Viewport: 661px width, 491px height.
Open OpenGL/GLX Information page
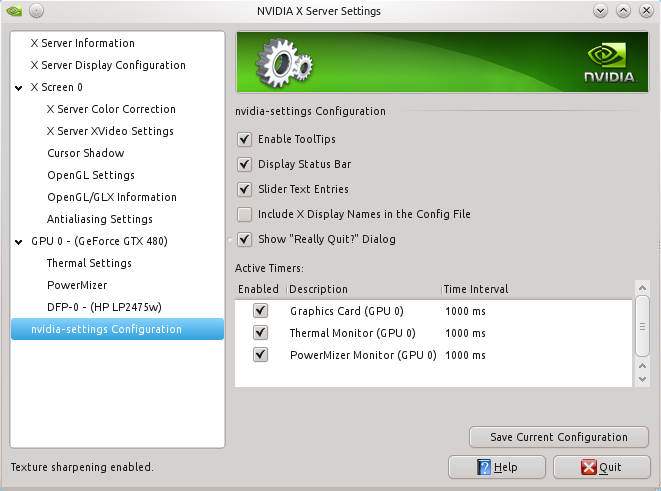coord(112,197)
